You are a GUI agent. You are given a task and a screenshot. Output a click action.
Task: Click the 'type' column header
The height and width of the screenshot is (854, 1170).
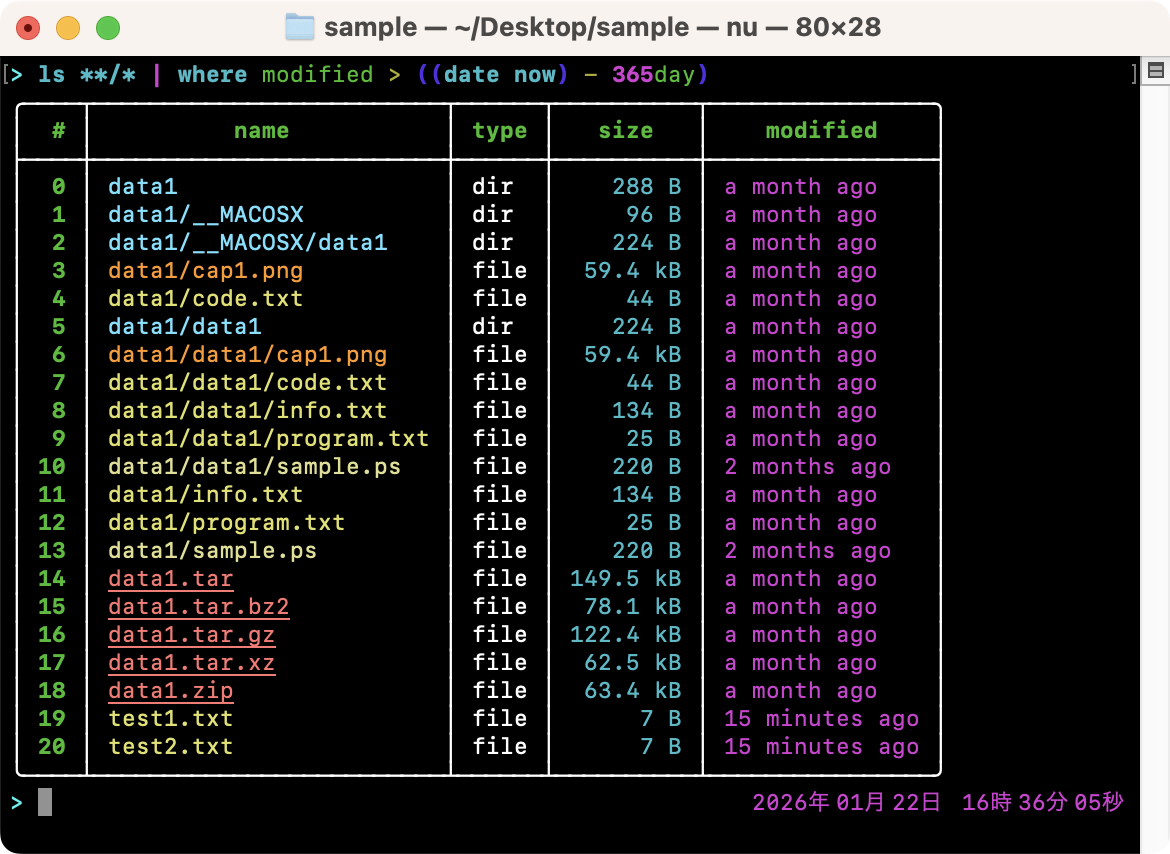pos(499,131)
